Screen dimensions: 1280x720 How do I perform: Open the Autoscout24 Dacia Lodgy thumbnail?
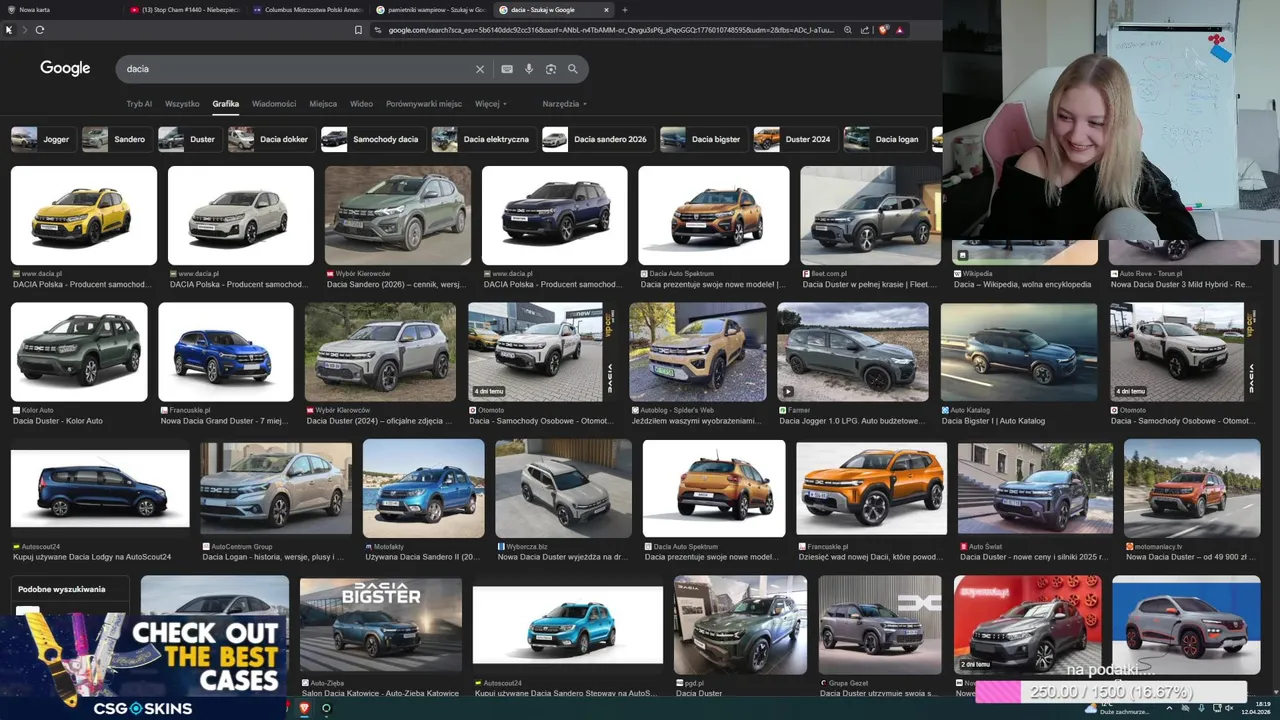coord(100,489)
